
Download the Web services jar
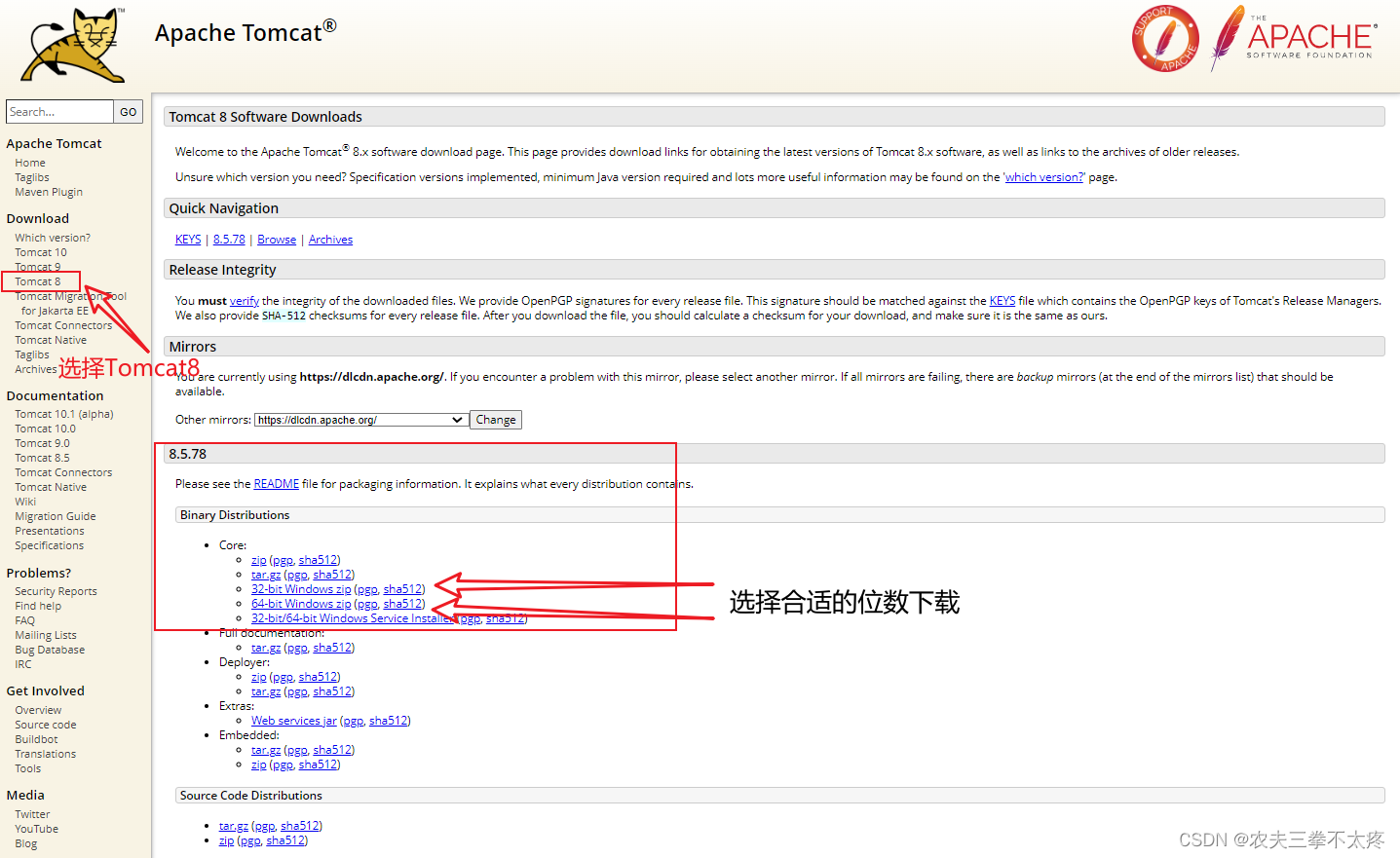pos(293,721)
